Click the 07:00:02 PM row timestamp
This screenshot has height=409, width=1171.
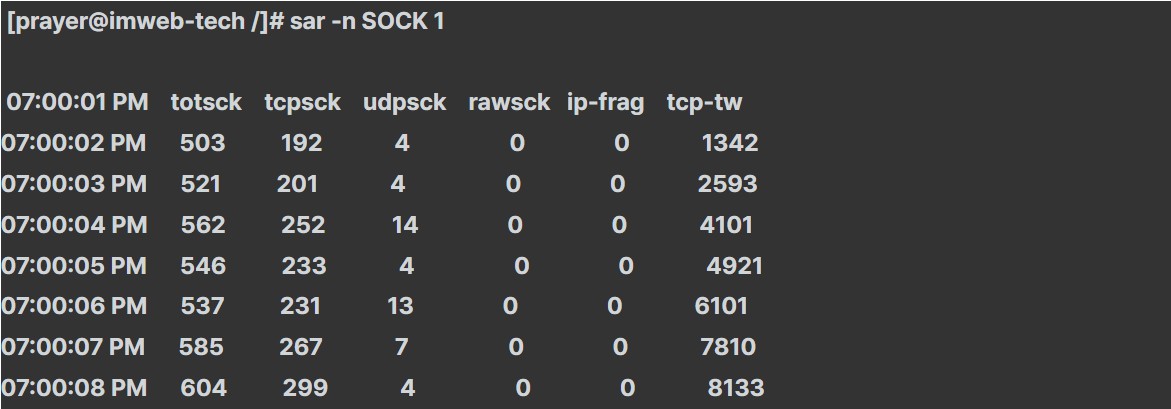click(74, 143)
